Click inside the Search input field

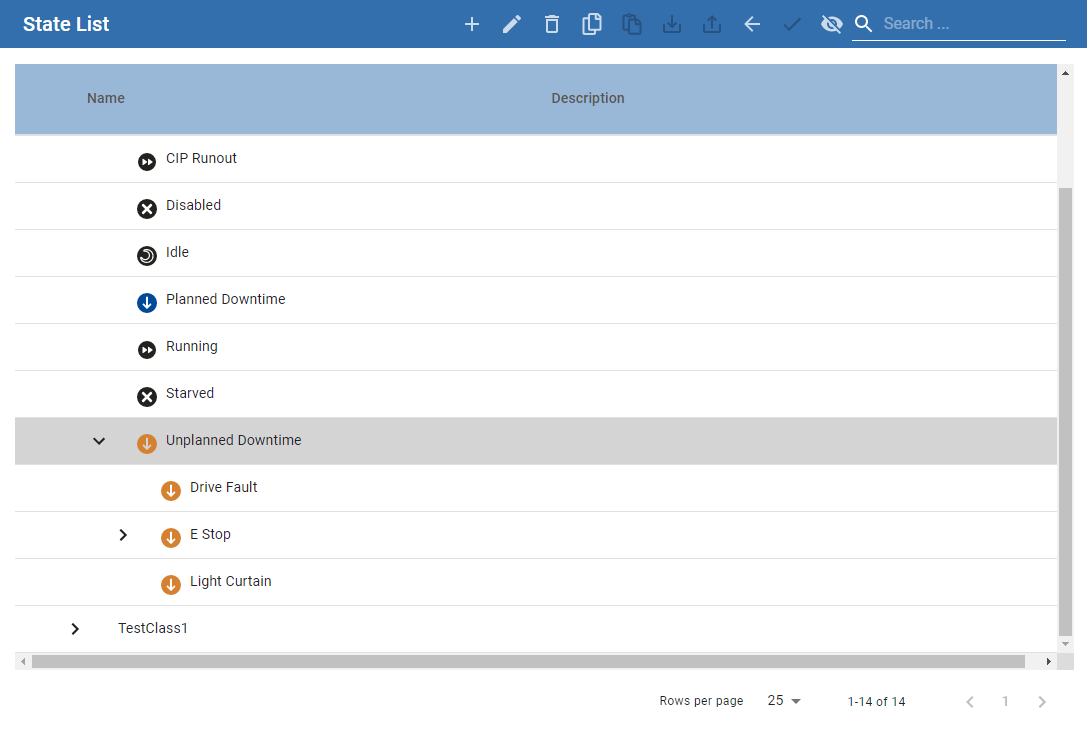[x=972, y=24]
